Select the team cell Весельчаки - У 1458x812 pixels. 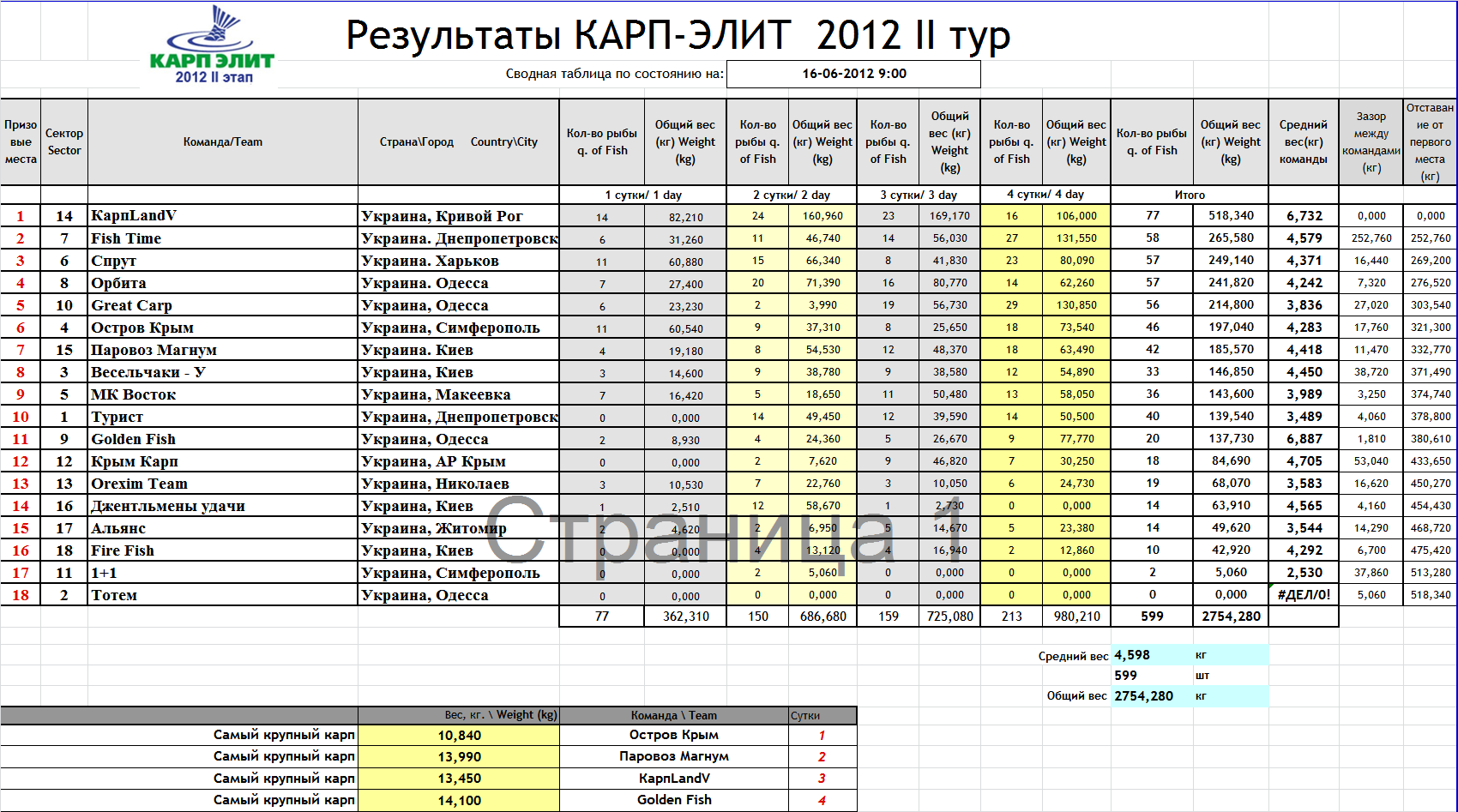pos(223,372)
